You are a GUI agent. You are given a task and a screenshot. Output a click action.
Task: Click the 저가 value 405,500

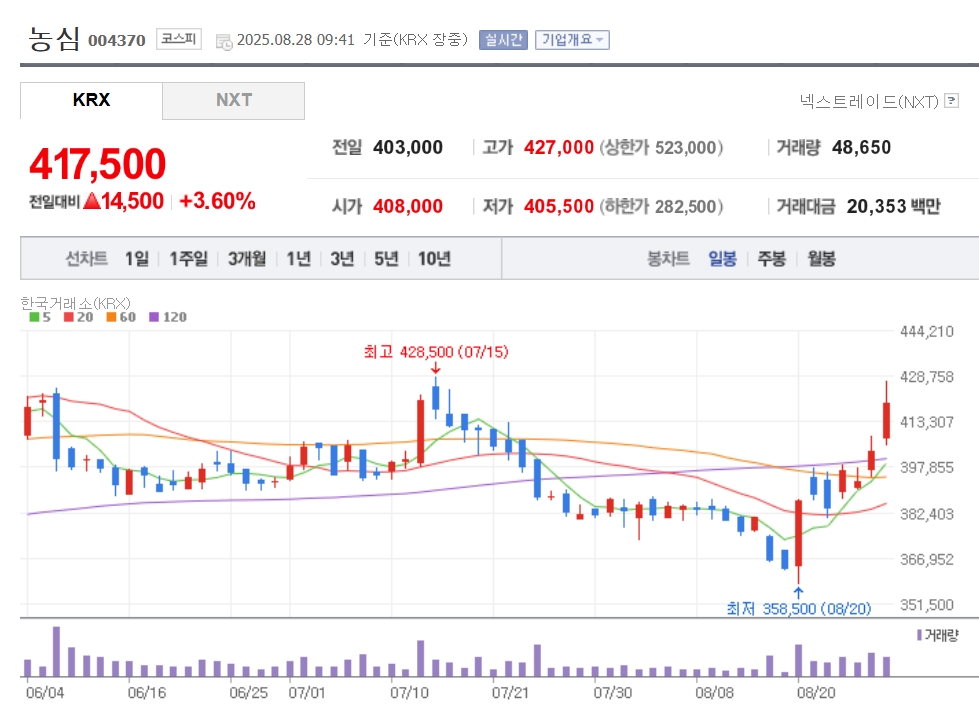559,206
